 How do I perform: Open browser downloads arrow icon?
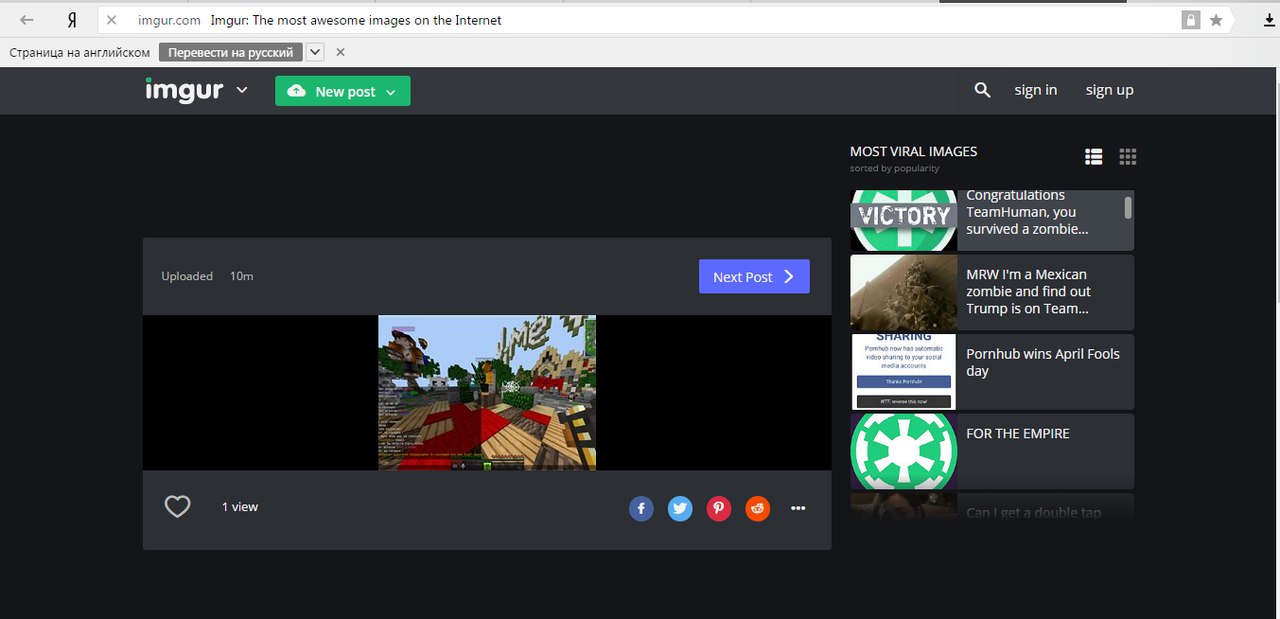click(1269, 20)
